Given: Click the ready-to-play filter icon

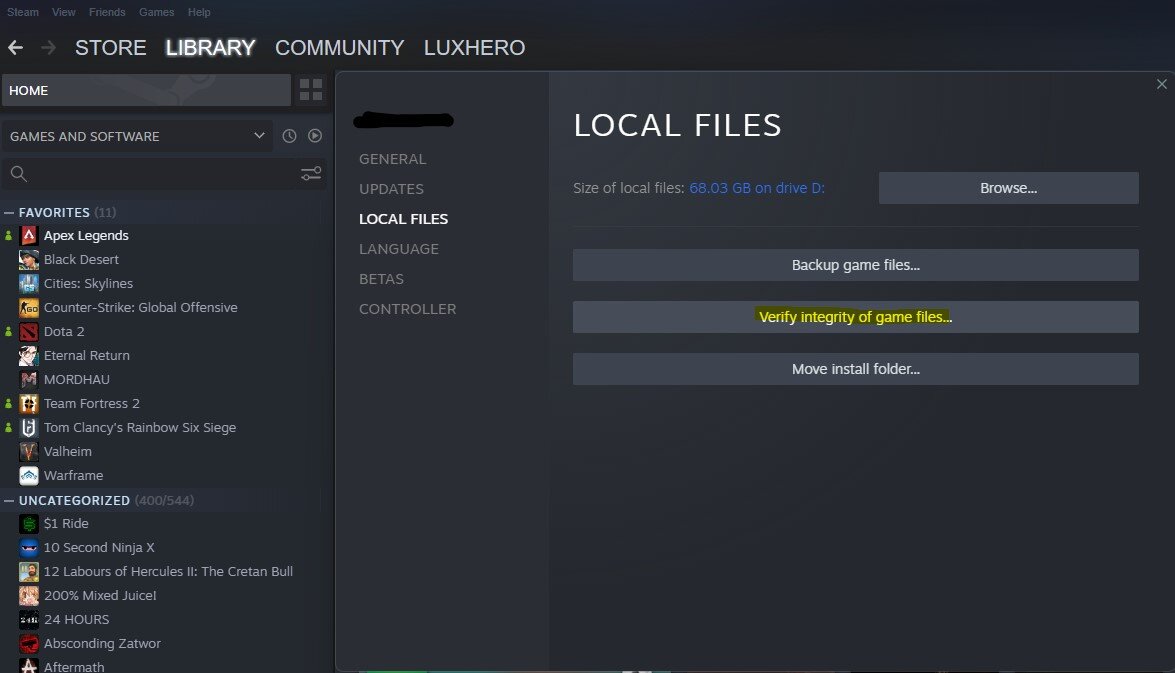Looking at the screenshot, I should 315,136.
